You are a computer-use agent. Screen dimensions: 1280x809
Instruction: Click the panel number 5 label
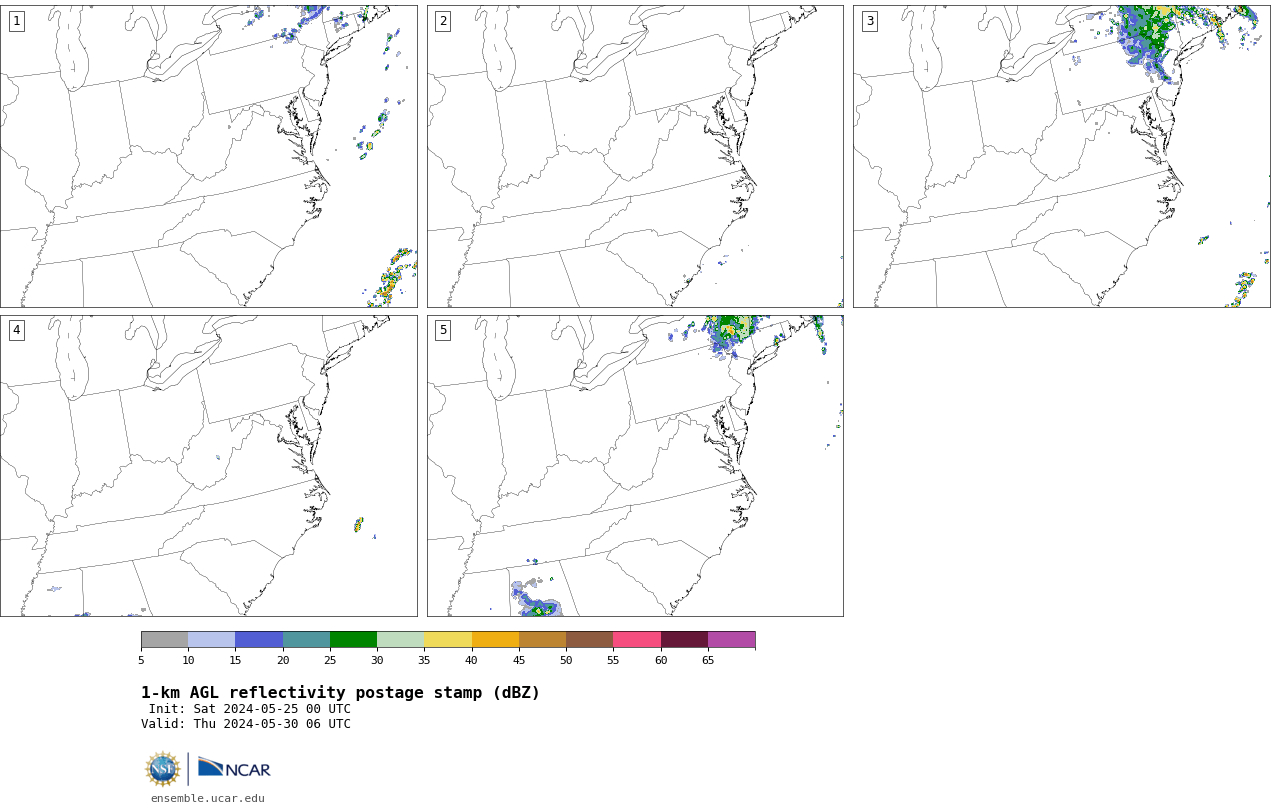click(x=443, y=330)
